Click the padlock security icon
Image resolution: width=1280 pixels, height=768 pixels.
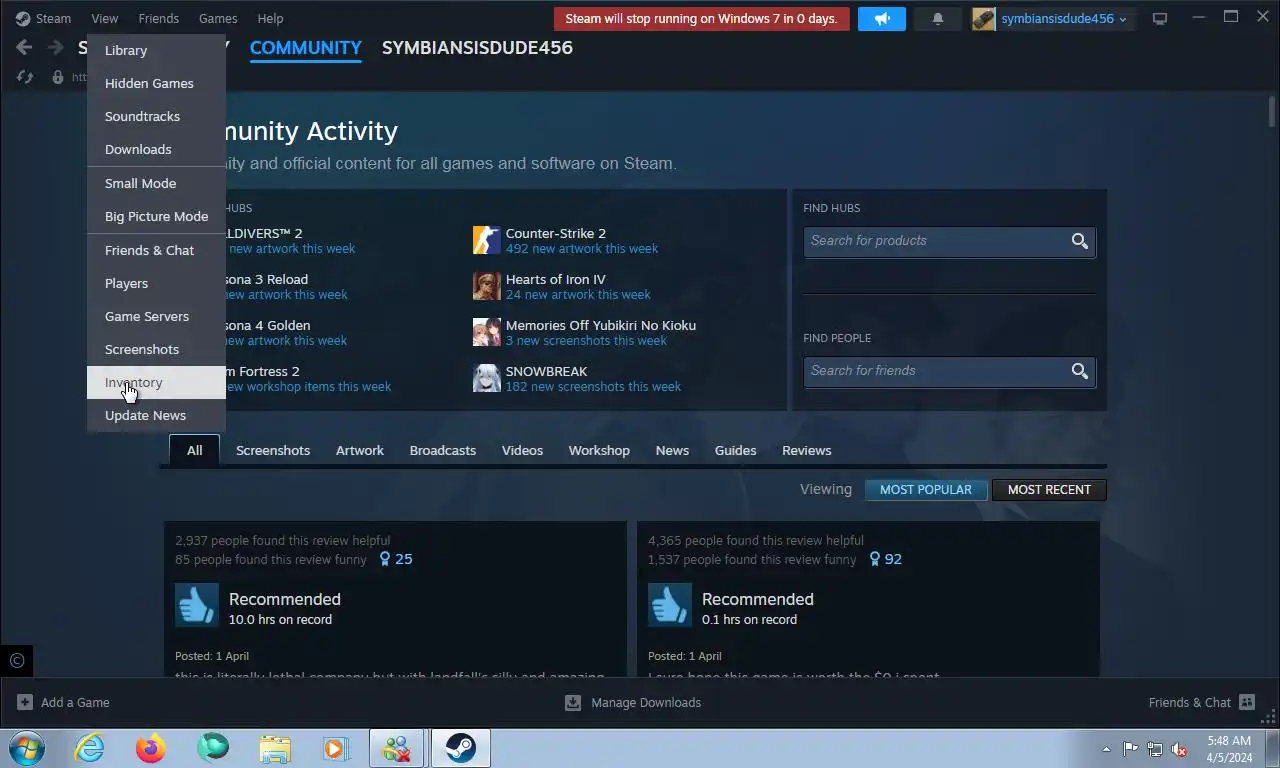(58, 77)
